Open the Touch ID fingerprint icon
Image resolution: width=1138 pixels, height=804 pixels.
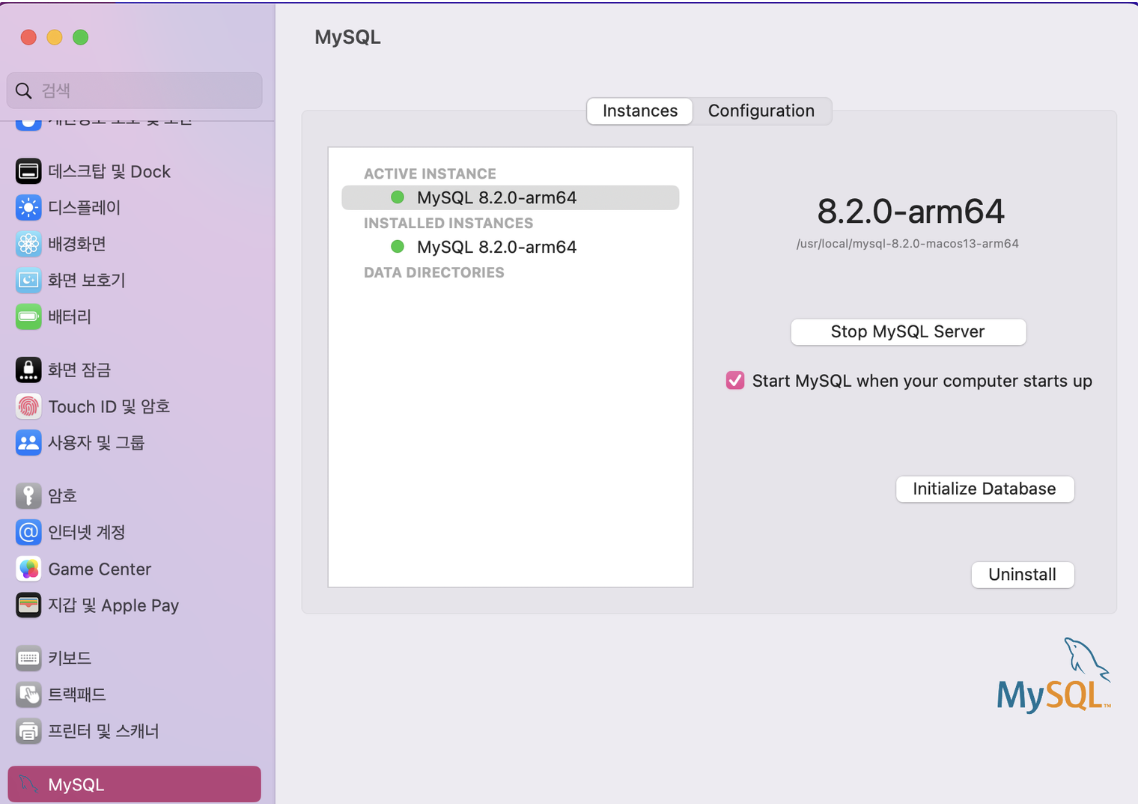tap(28, 406)
